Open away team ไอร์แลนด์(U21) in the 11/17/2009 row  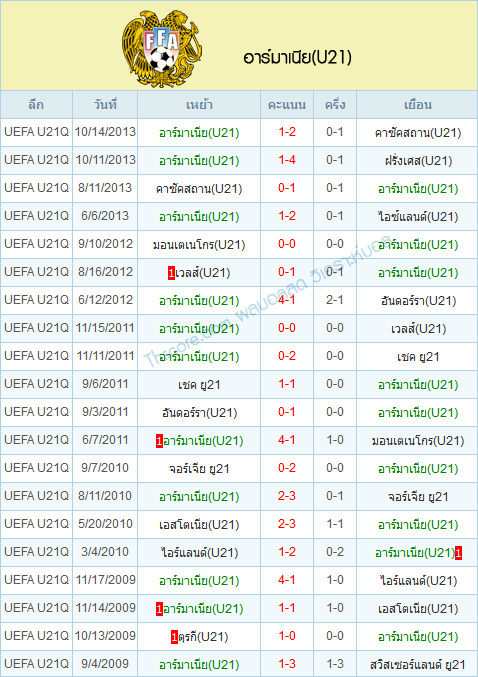418,581
